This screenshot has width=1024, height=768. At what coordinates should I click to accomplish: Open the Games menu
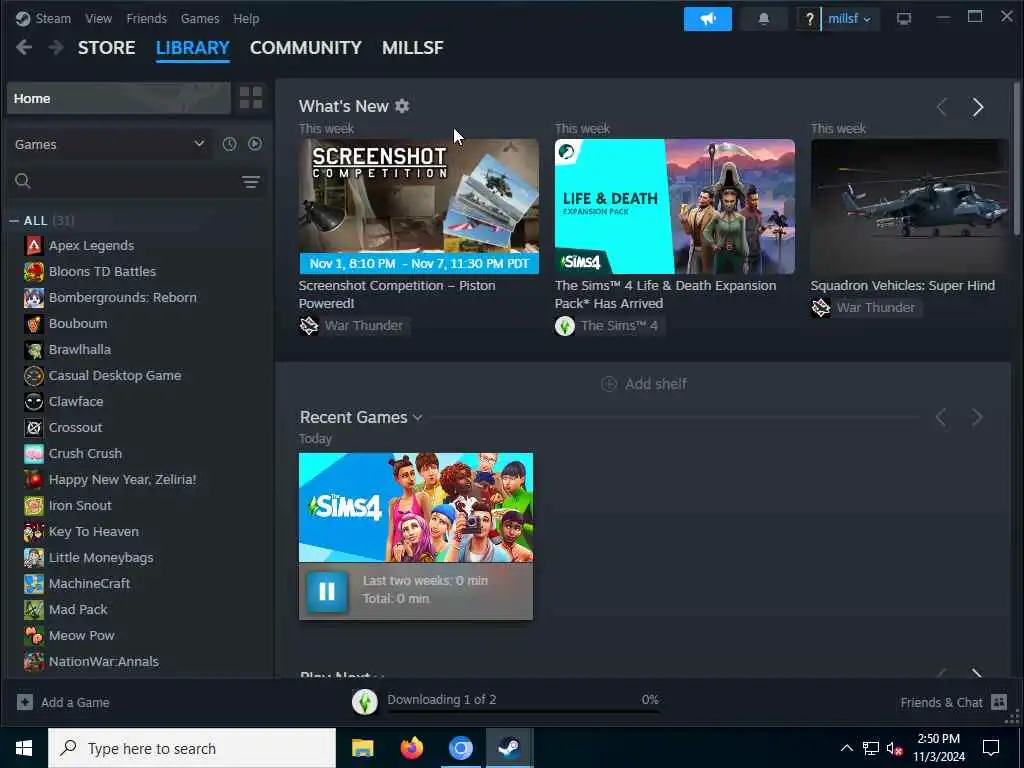(200, 18)
